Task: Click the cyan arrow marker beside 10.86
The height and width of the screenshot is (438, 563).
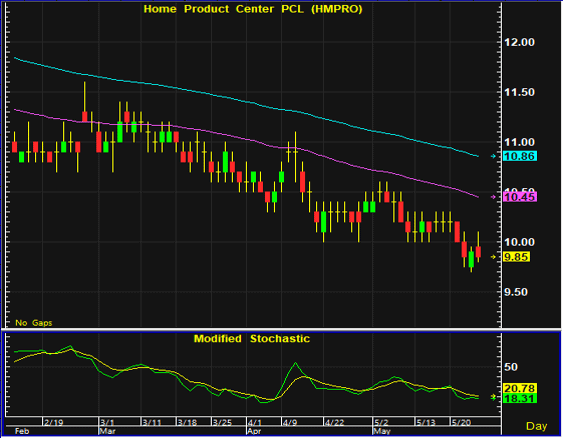Action: click(493, 156)
